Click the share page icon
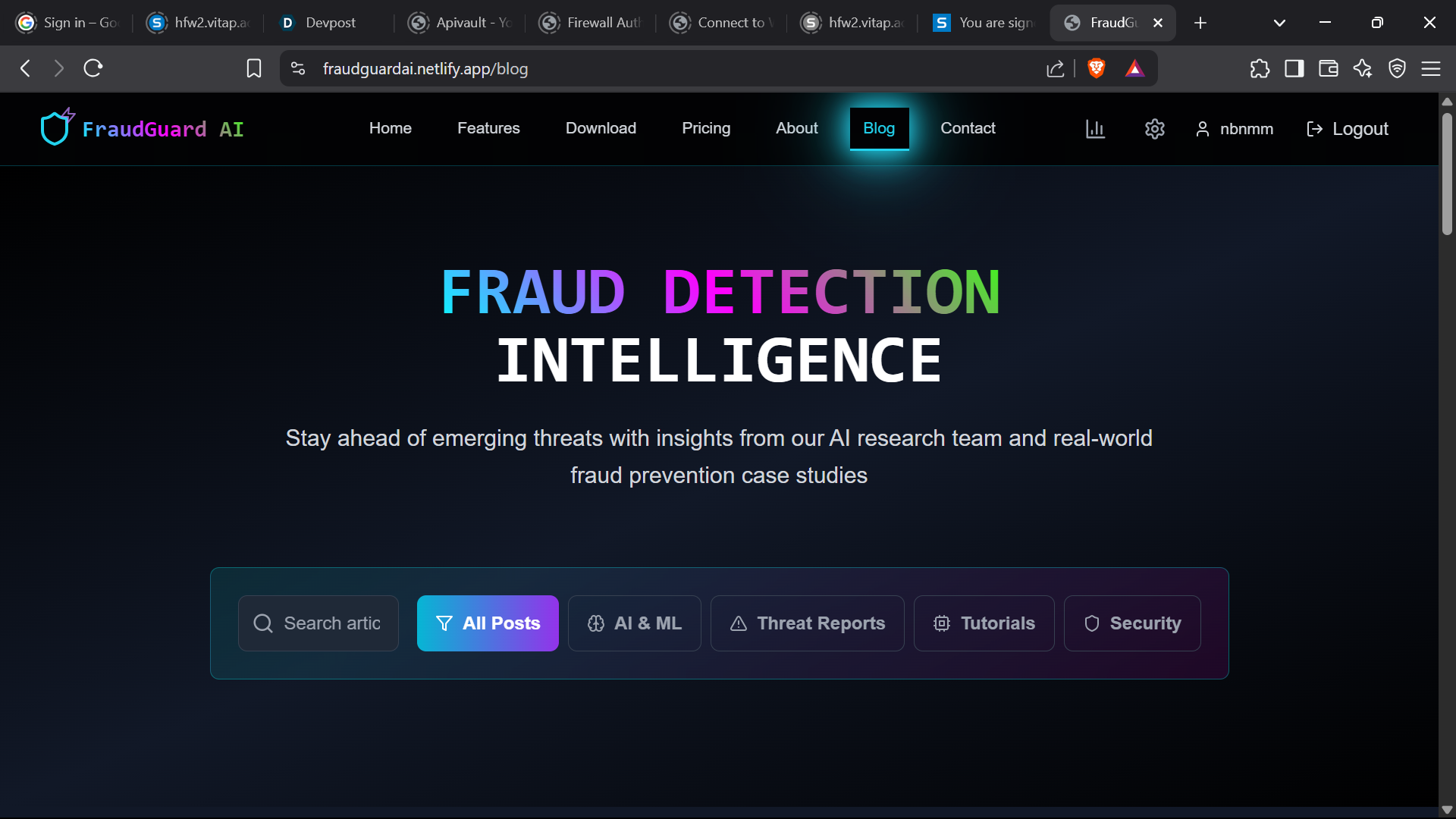This screenshot has height=819, width=1456. (1055, 68)
